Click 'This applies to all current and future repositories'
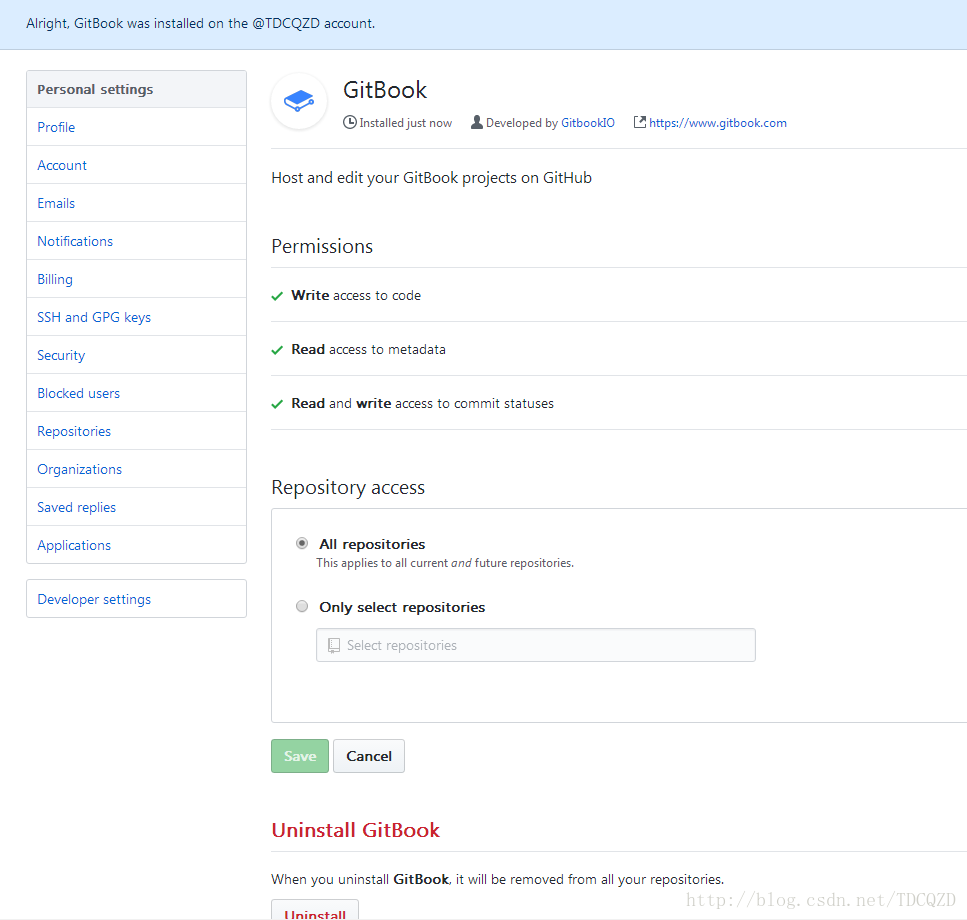The height and width of the screenshot is (920, 967). coord(445,563)
